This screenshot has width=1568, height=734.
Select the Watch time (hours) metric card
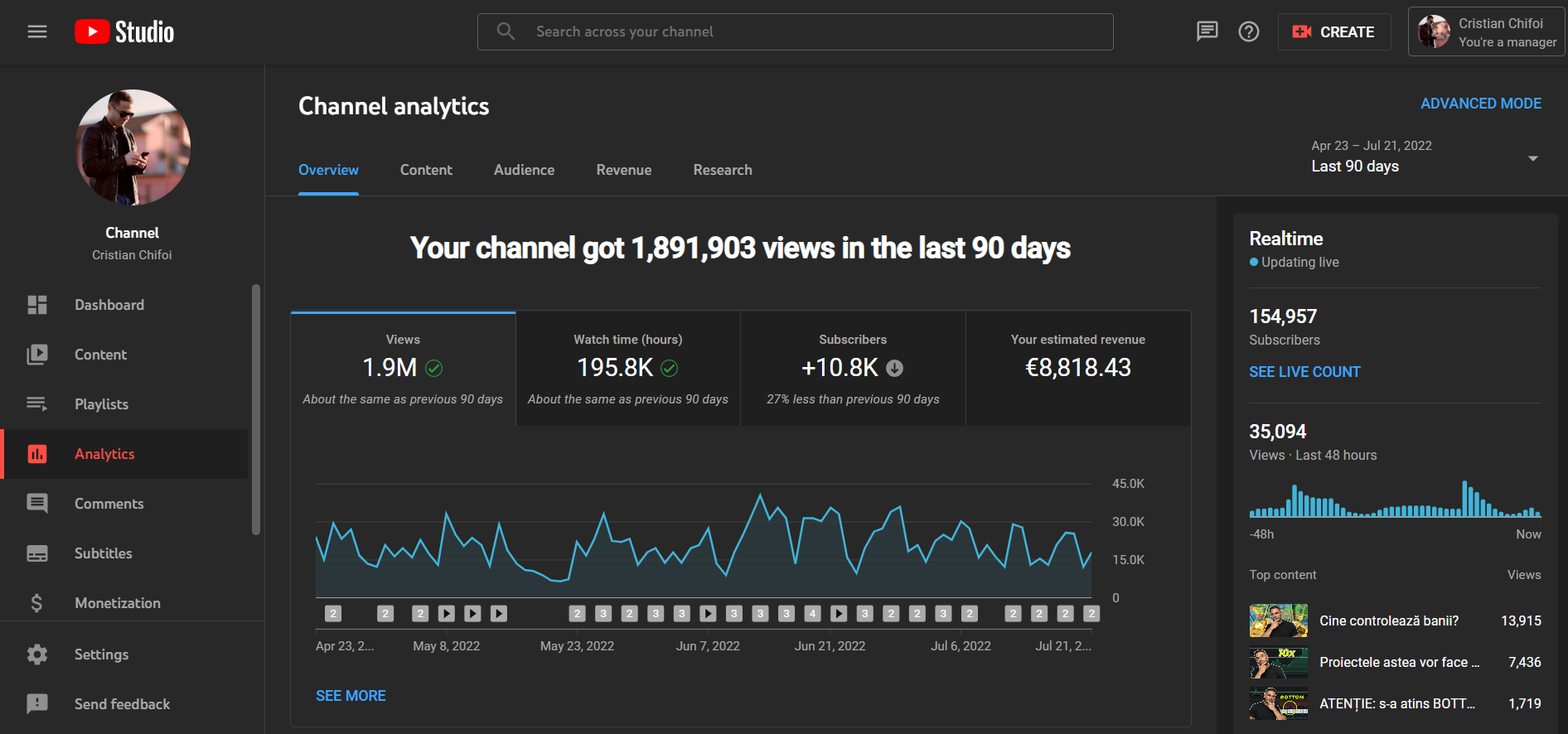coord(628,369)
